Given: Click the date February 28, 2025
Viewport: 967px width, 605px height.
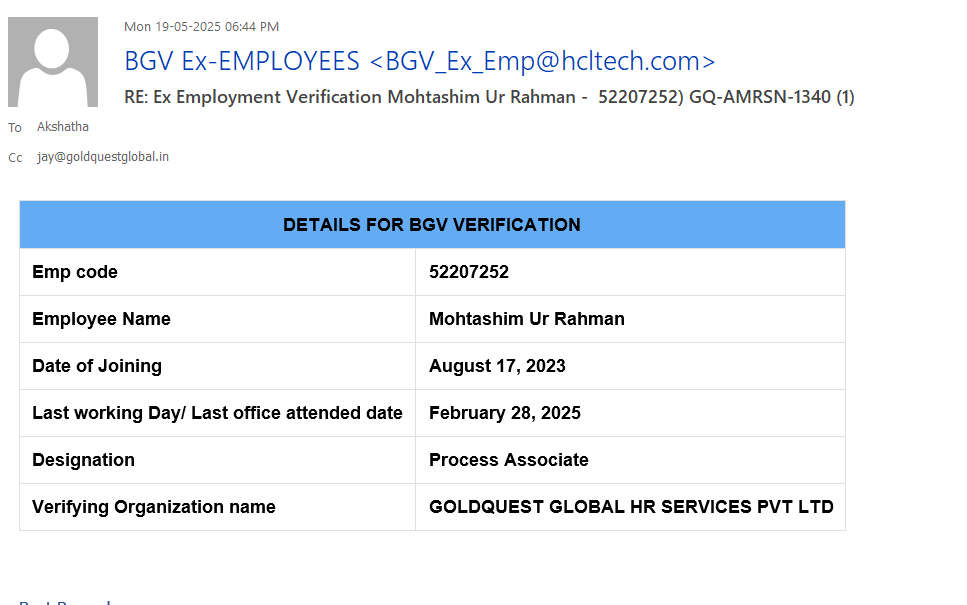Looking at the screenshot, I should pos(505,413).
